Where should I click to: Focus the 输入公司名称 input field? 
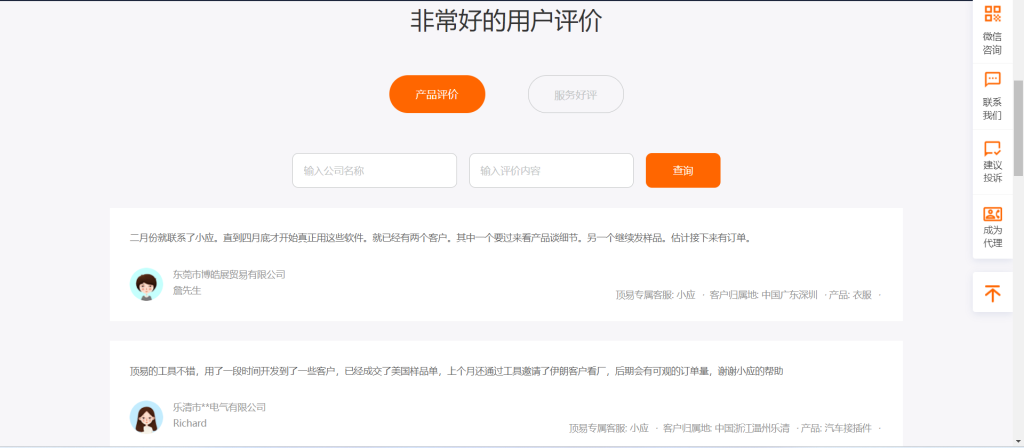pos(374,170)
